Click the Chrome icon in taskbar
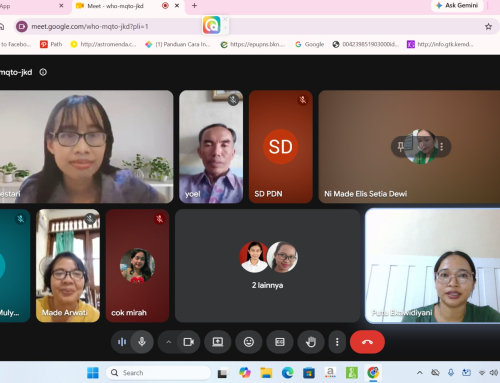This screenshot has width=500, height=383. (x=373, y=372)
